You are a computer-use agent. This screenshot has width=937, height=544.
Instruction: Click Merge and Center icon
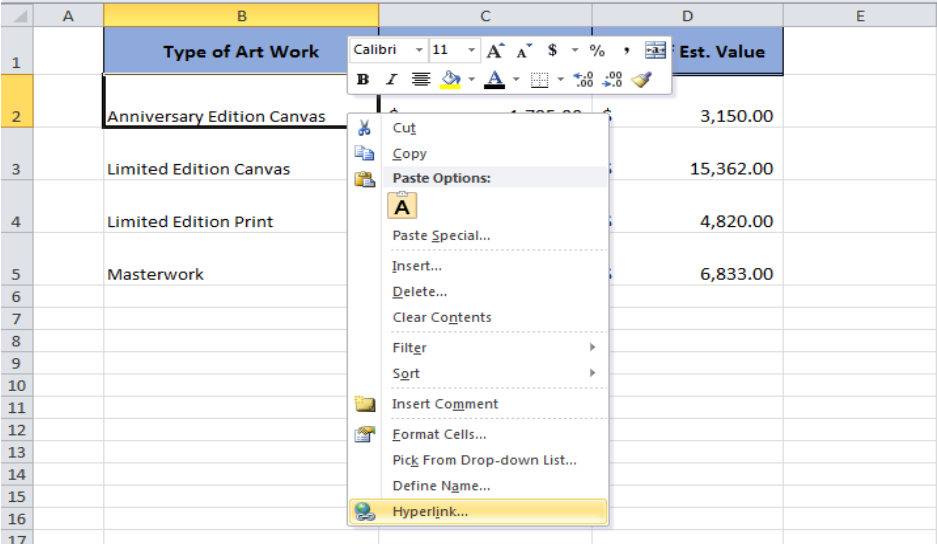click(x=656, y=51)
